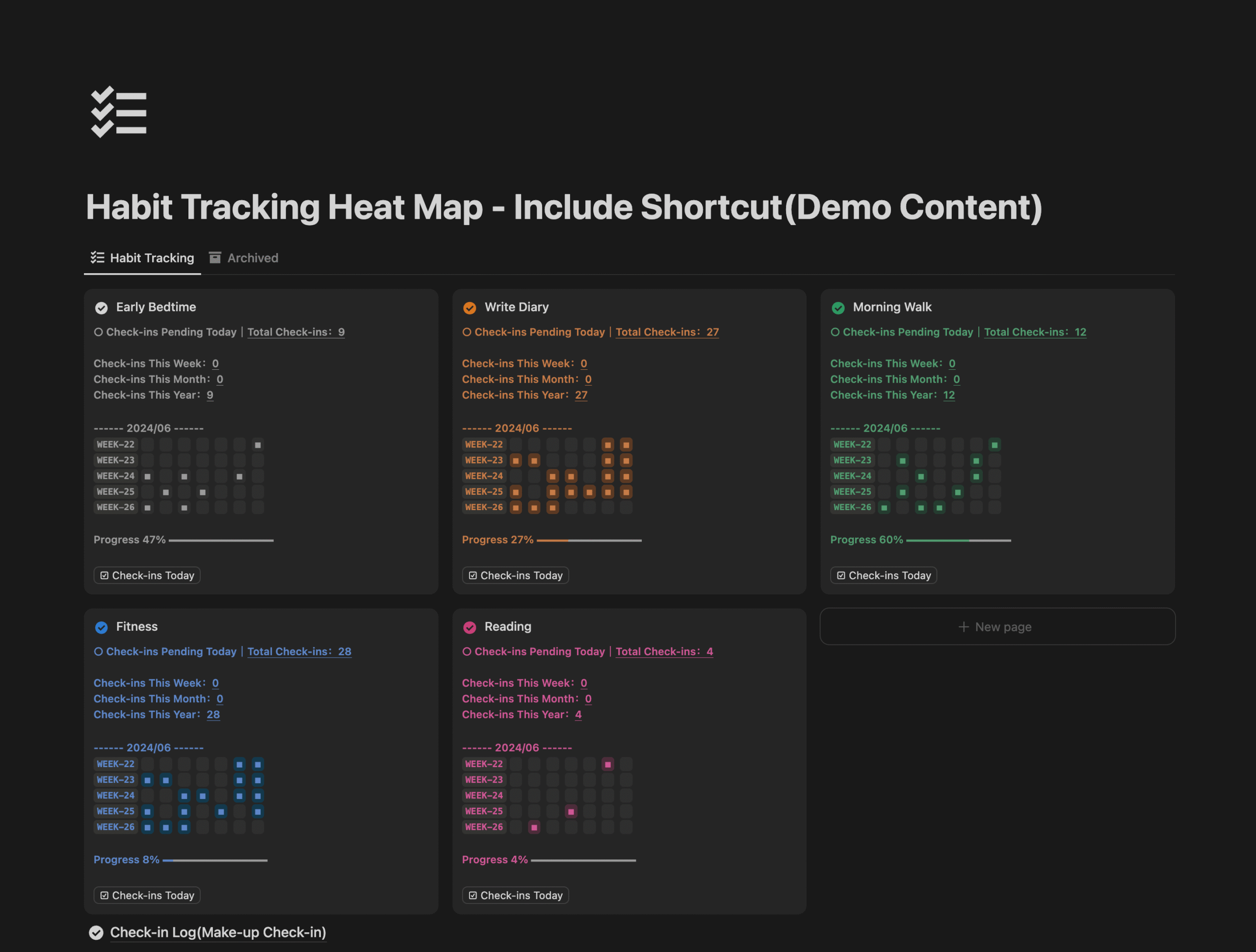Open the Reading card title

coord(508,627)
